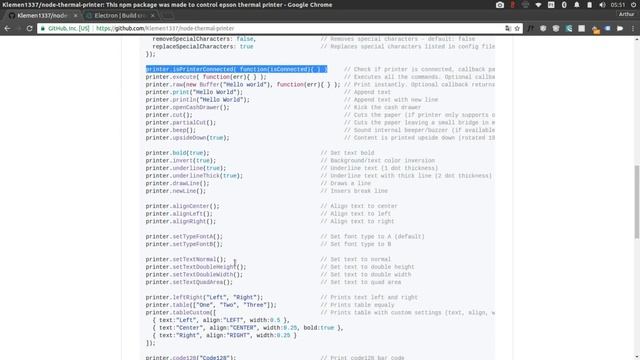
Task: Open the camera indicator in the top panel
Action: pyautogui.click(x=500, y=5)
